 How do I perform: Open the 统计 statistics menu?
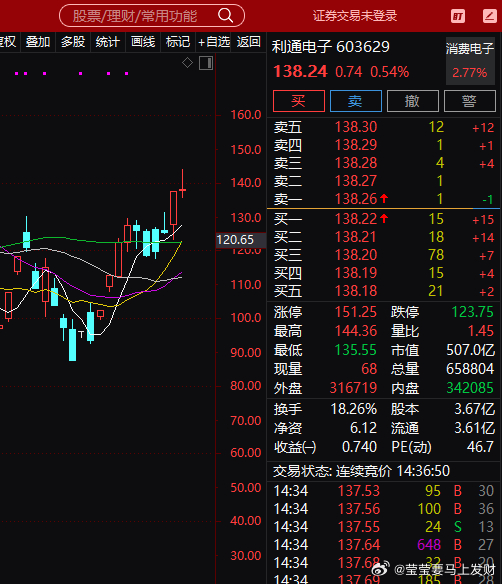point(108,42)
